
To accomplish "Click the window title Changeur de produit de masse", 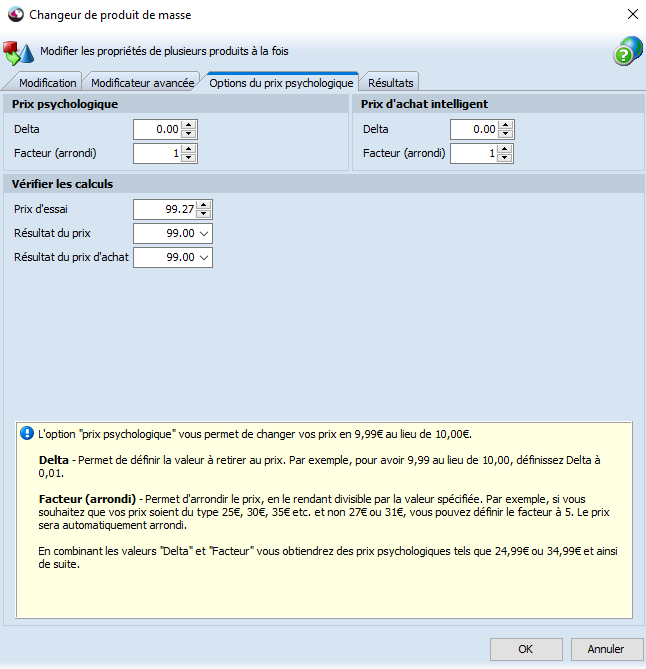I will [110, 15].
